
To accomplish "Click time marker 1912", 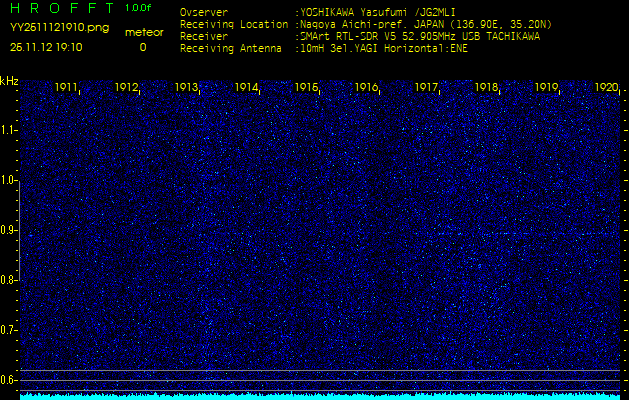I will tap(126, 87).
